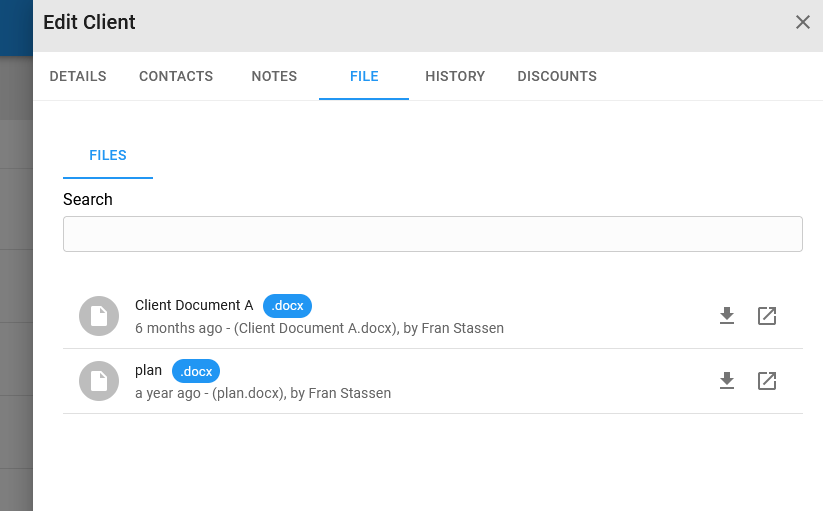Screen dimensions: 823x511
Task: Download the Client Document A file
Action: pos(726,316)
